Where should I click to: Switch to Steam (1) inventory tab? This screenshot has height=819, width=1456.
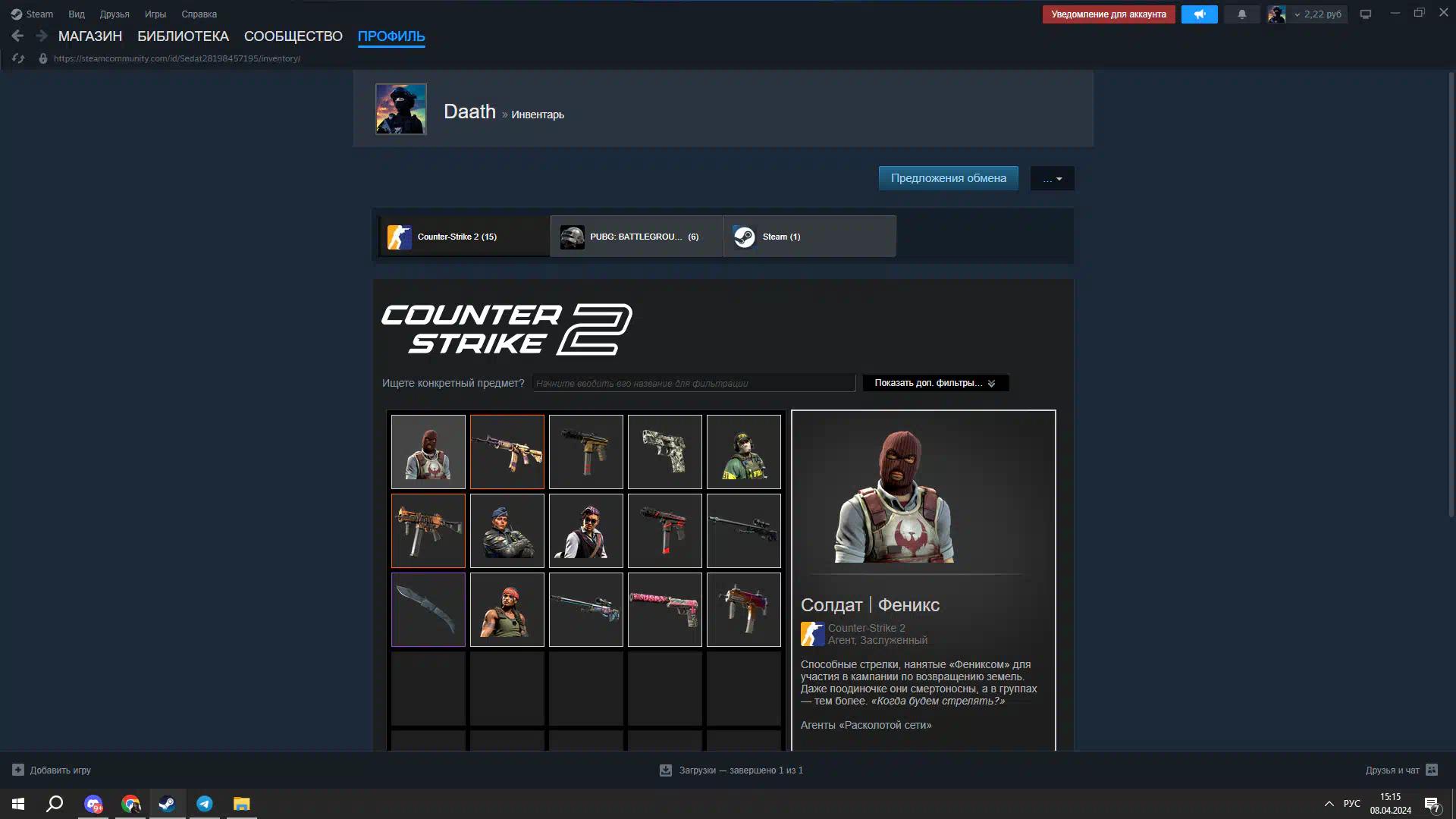point(809,237)
